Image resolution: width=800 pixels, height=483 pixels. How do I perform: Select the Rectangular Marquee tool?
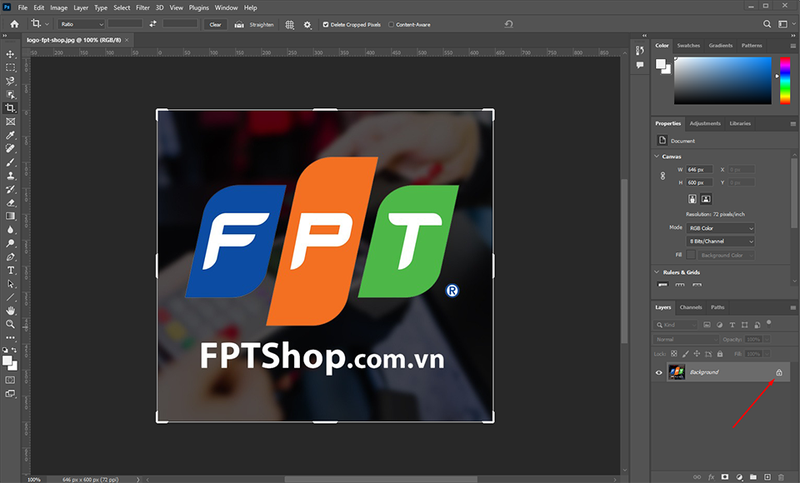tap(10, 68)
